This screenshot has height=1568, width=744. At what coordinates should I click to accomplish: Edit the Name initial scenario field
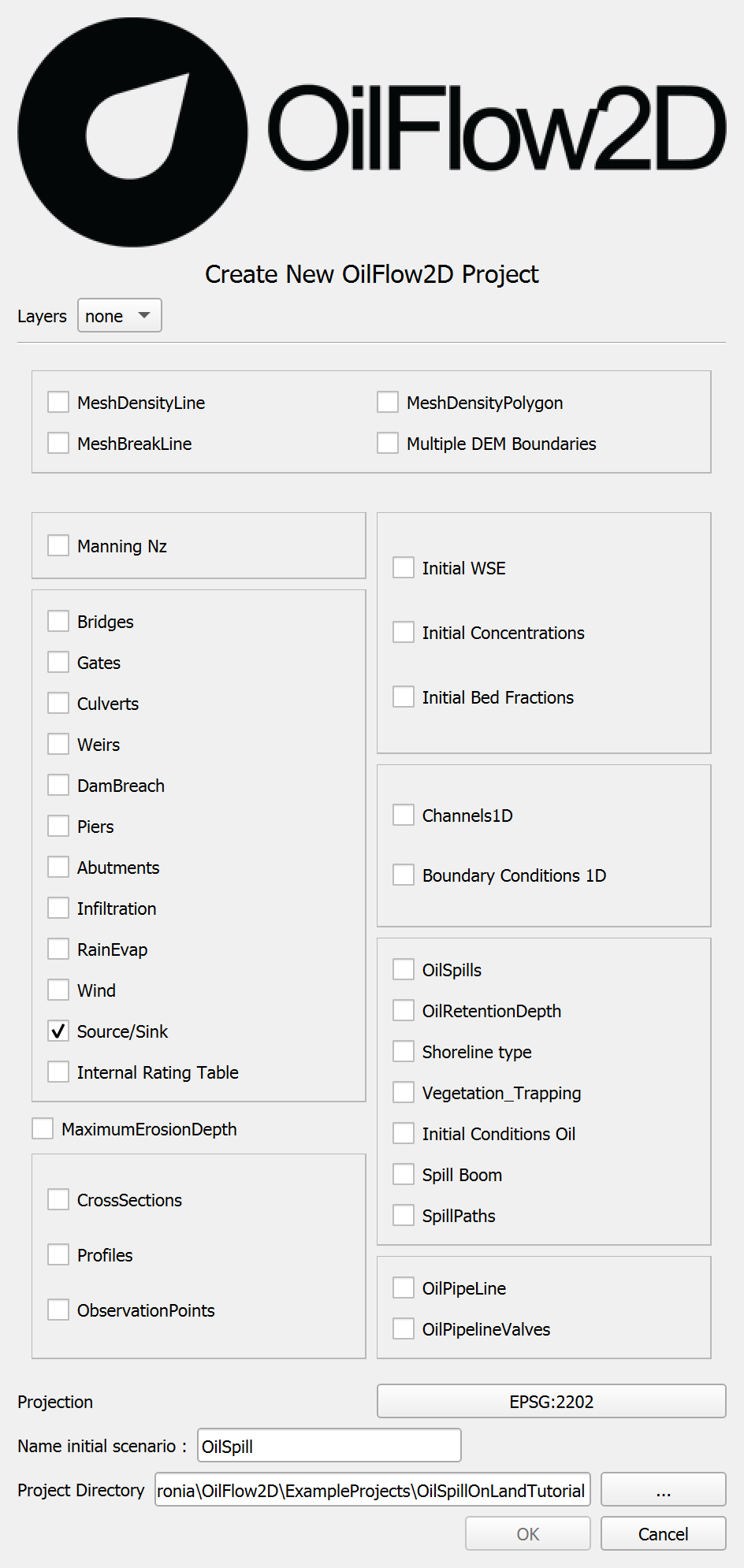coord(329,1445)
